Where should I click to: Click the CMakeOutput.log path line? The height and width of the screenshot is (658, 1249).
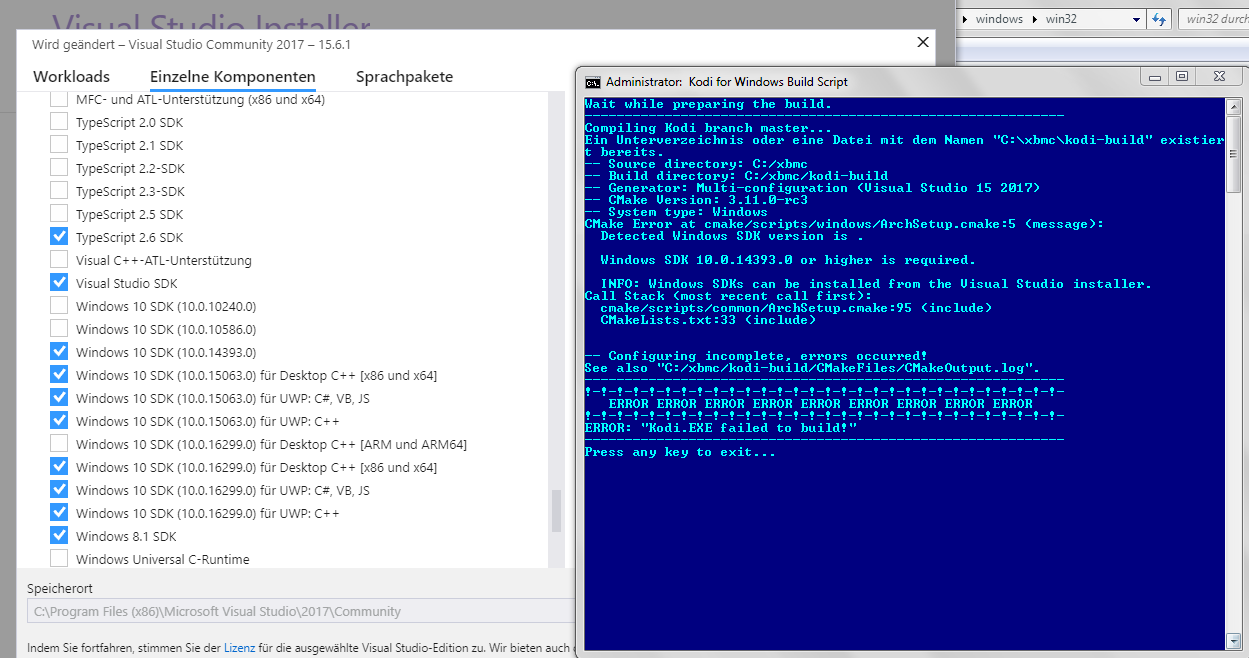[x=813, y=368]
